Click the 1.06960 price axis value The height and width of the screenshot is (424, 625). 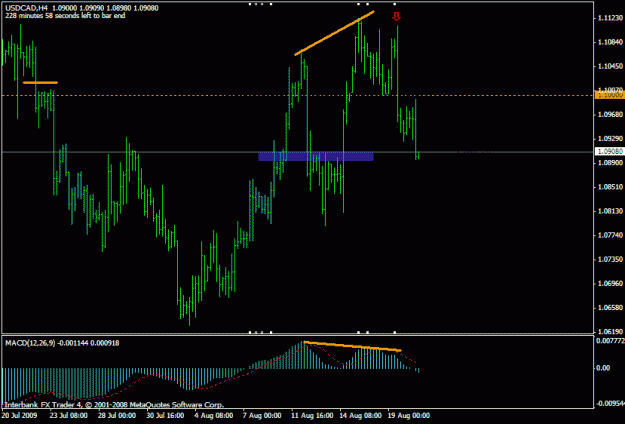pos(610,283)
